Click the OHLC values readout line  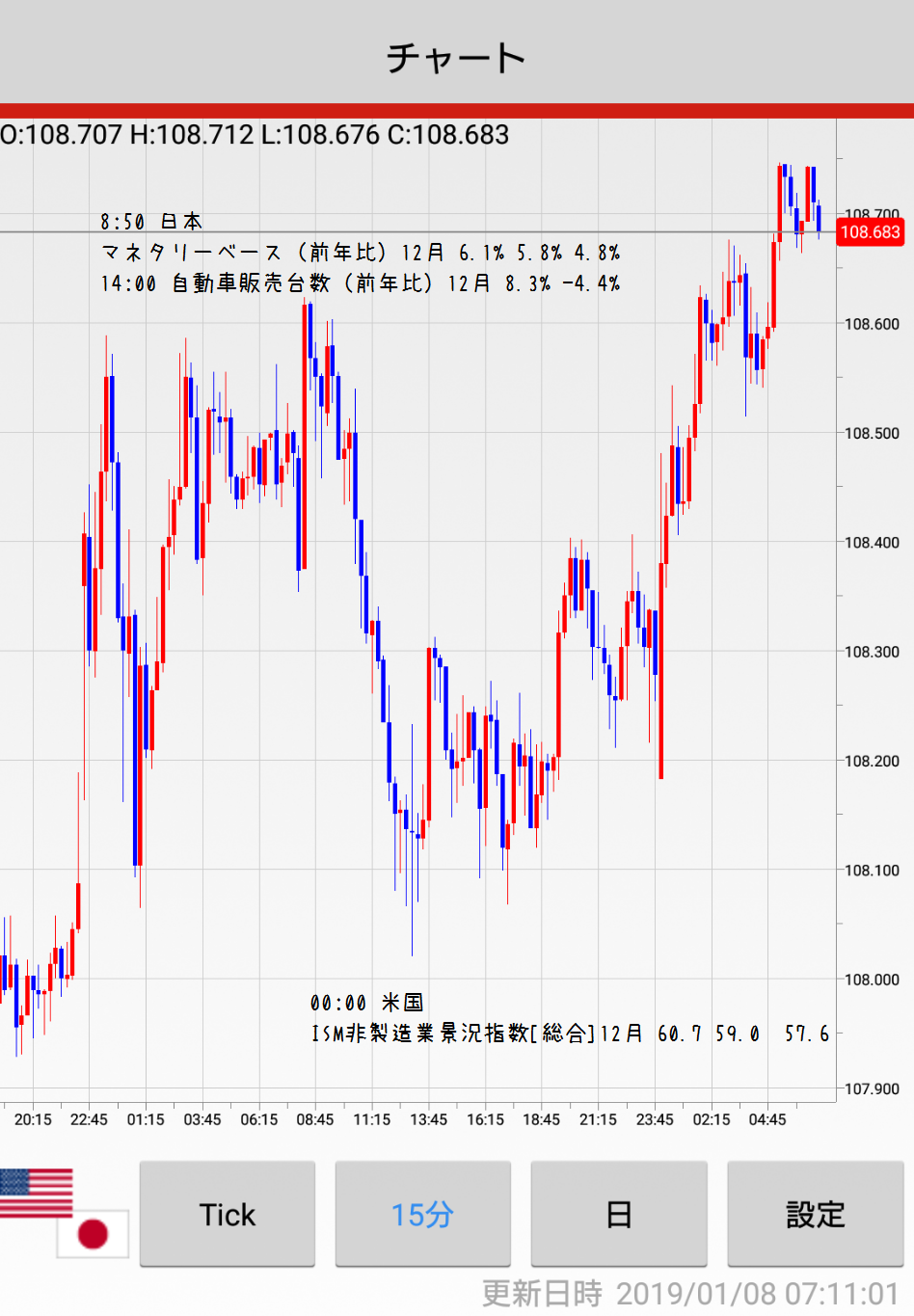pyautogui.click(x=255, y=135)
